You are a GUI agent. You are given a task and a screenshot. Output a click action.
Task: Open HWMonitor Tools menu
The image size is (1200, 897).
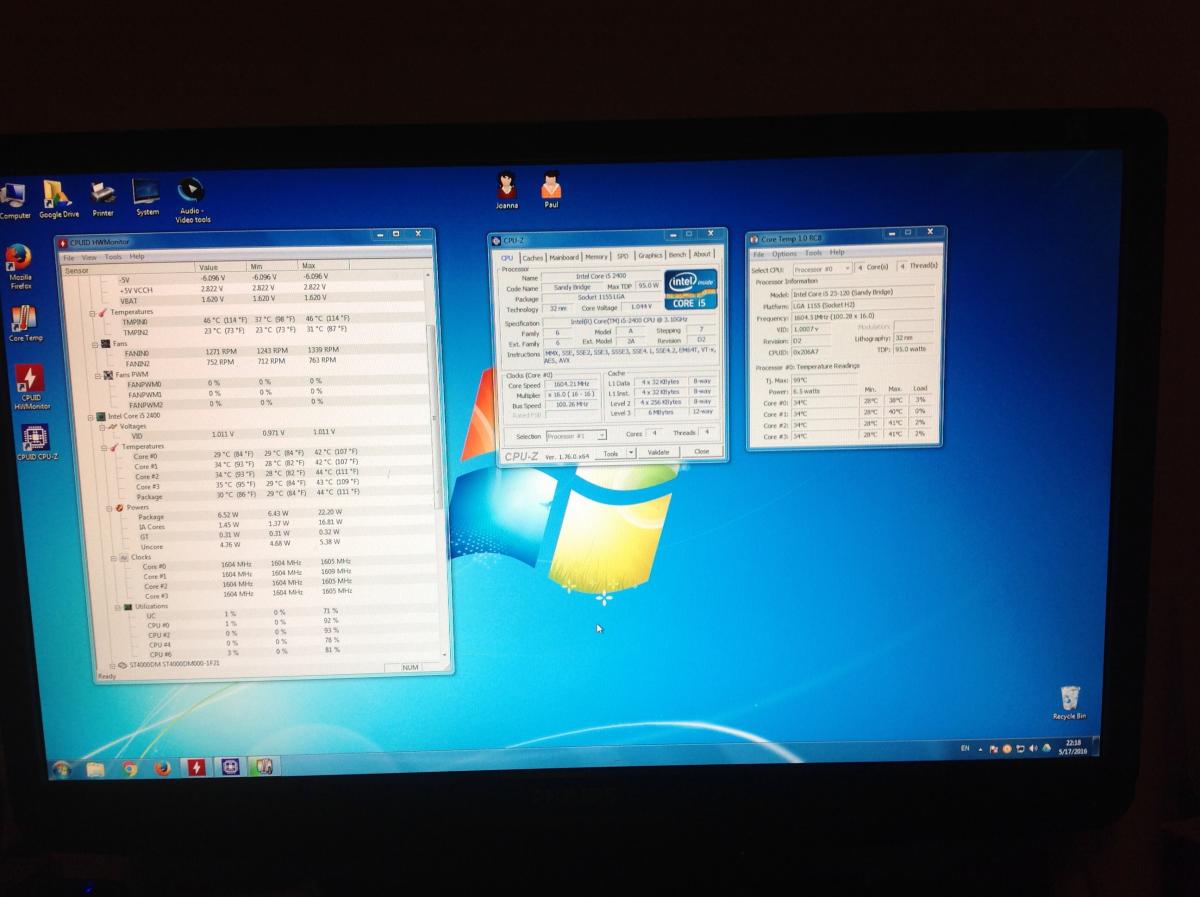point(113,257)
